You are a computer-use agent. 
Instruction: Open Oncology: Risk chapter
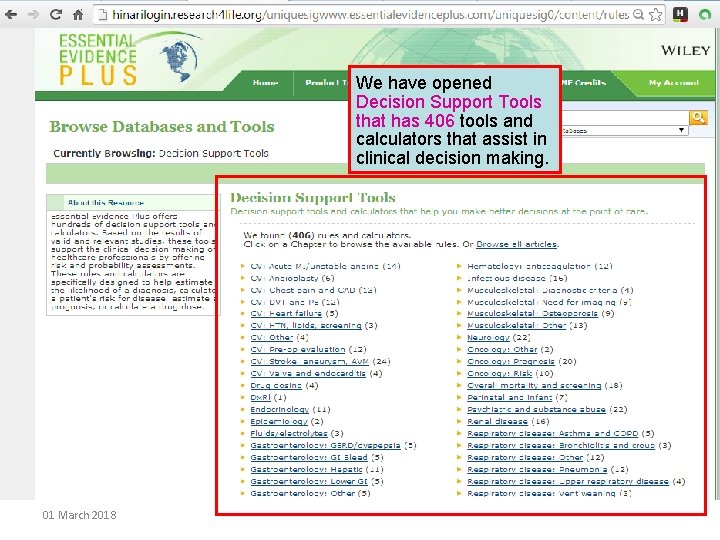(x=500, y=373)
